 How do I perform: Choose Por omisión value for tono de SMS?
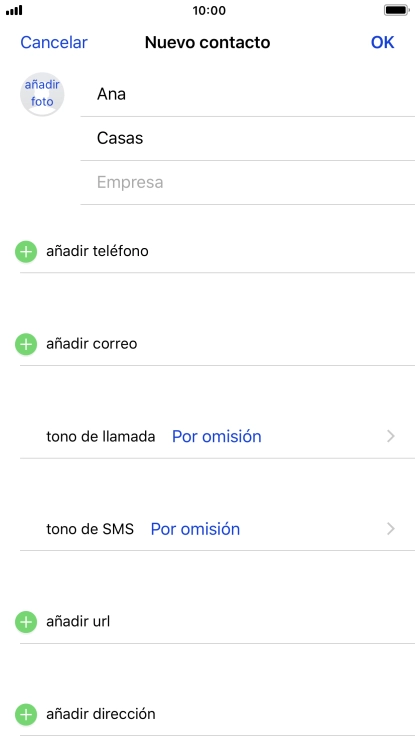[x=195, y=529]
